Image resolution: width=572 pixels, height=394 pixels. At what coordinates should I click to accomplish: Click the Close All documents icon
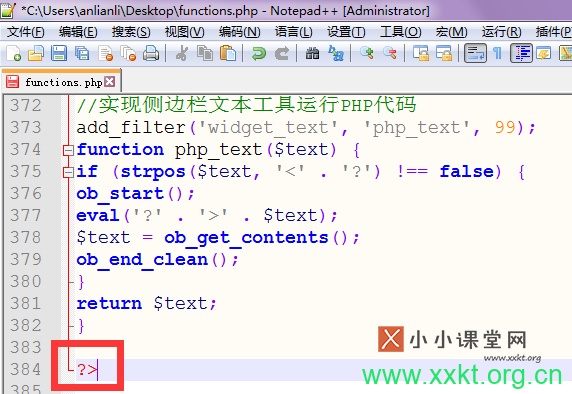[x=128, y=53]
